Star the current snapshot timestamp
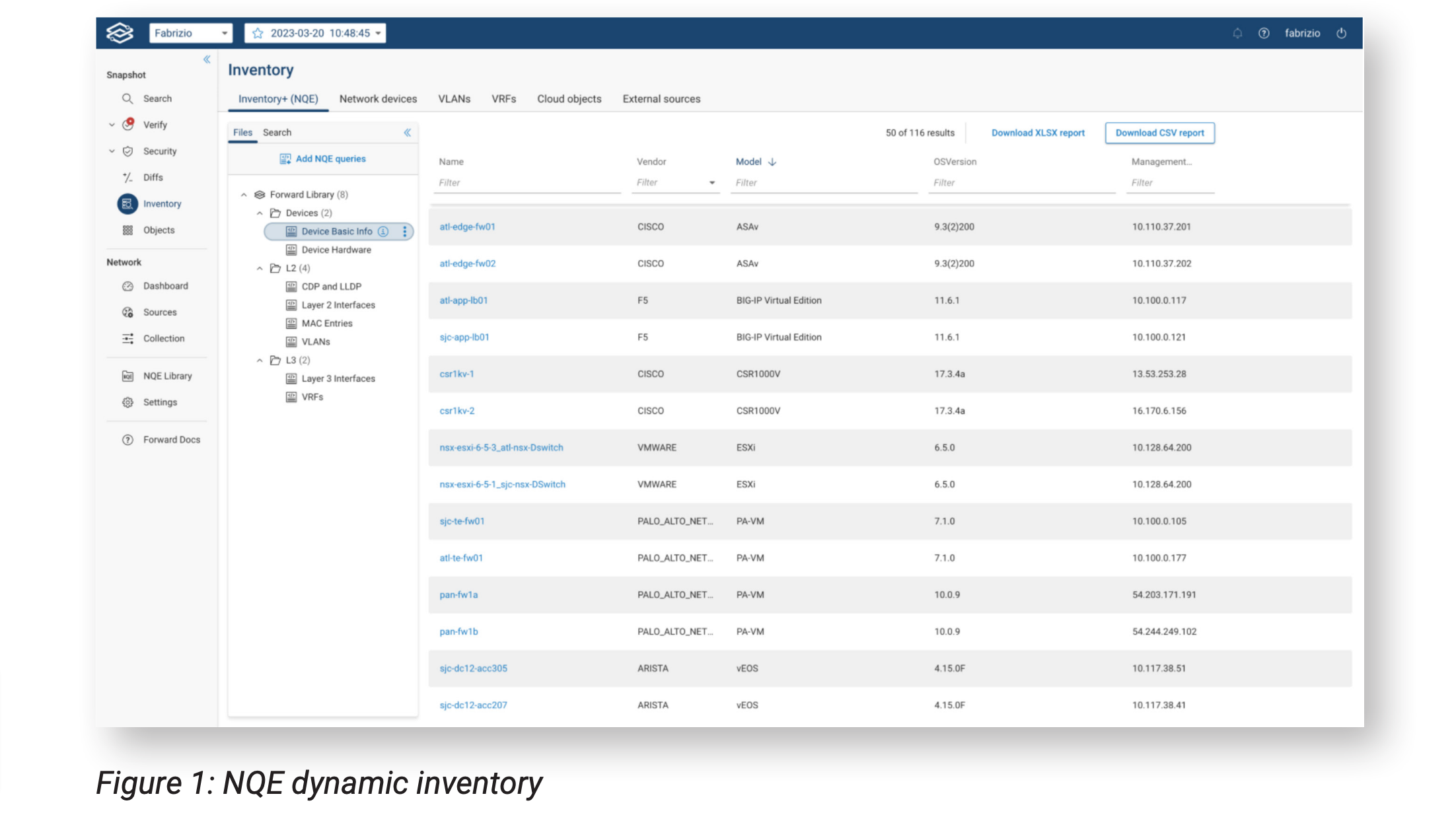This screenshot has height=815, width=1456. click(x=258, y=33)
